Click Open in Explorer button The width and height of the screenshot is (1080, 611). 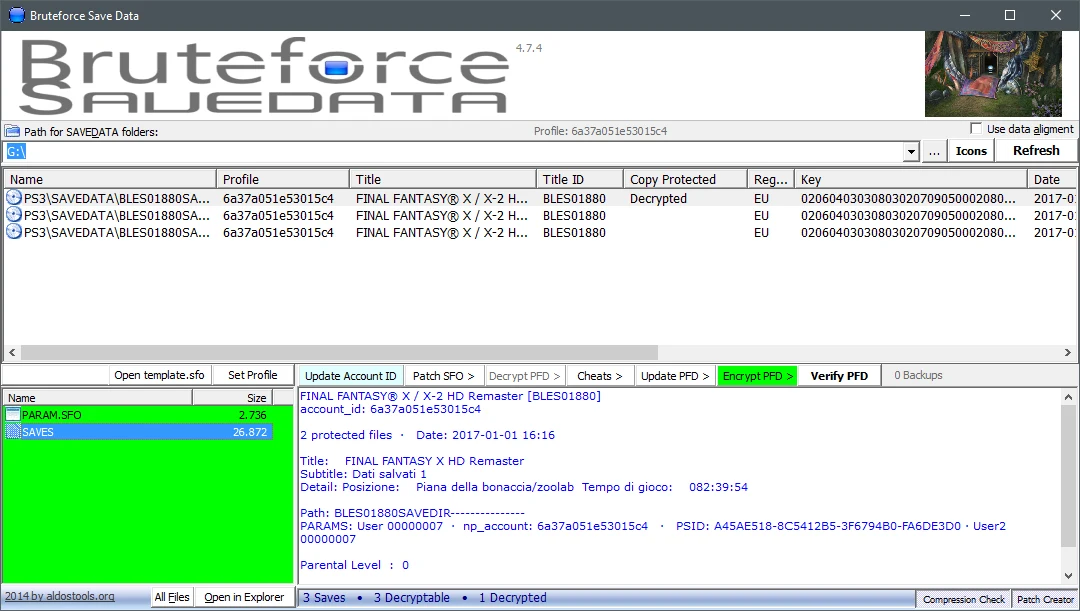pos(244,597)
